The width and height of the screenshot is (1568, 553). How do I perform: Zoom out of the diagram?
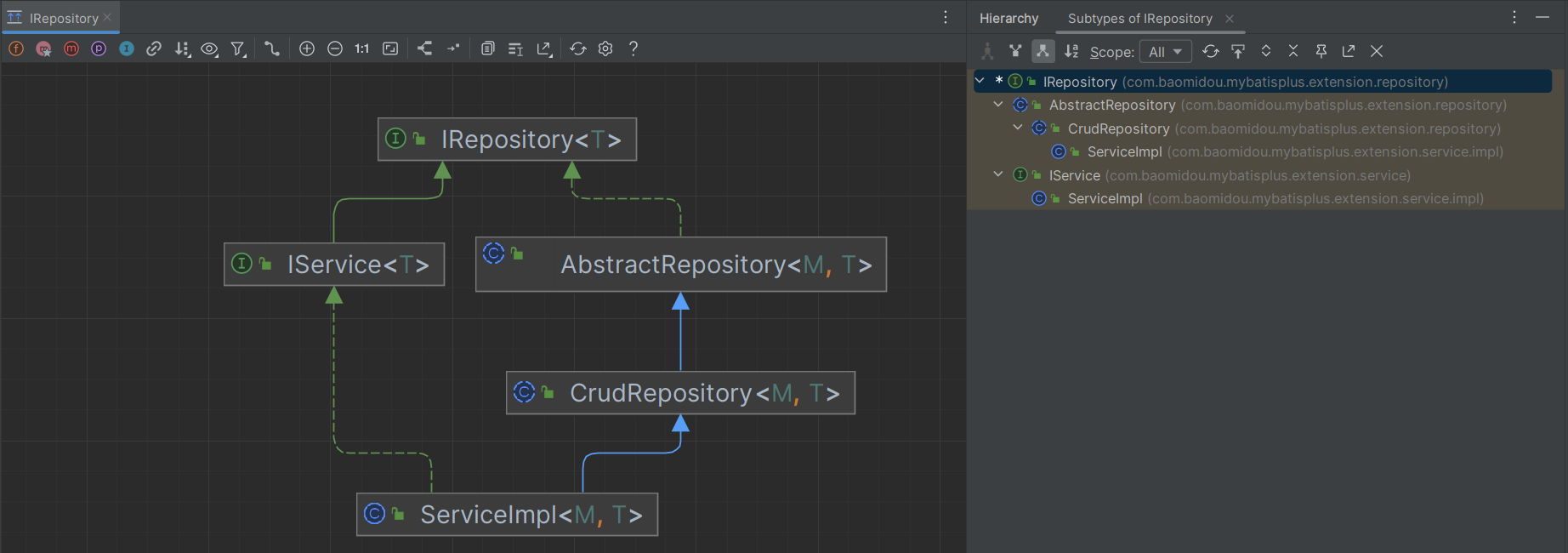pos(335,48)
